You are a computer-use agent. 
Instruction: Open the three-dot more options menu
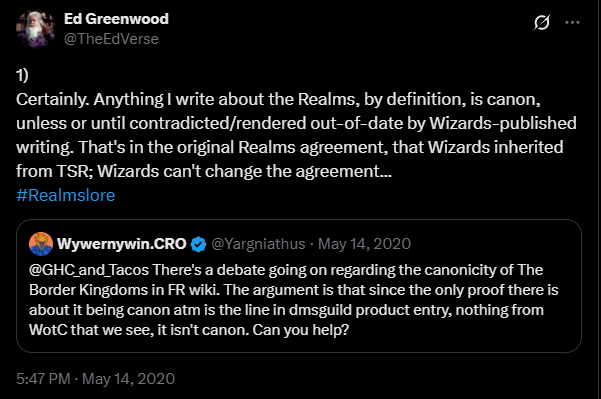[x=572, y=22]
